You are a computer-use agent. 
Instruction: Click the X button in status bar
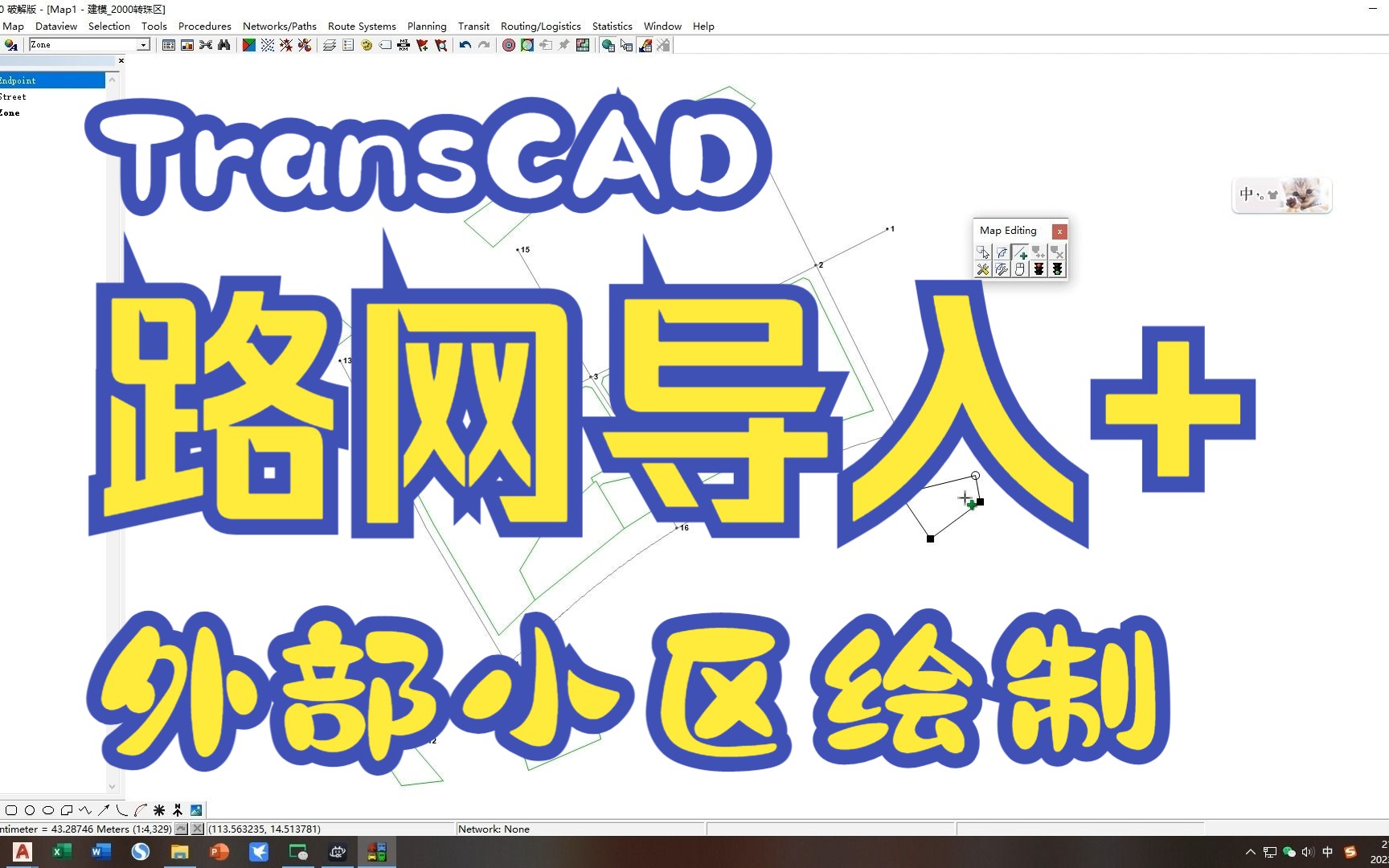point(198,829)
